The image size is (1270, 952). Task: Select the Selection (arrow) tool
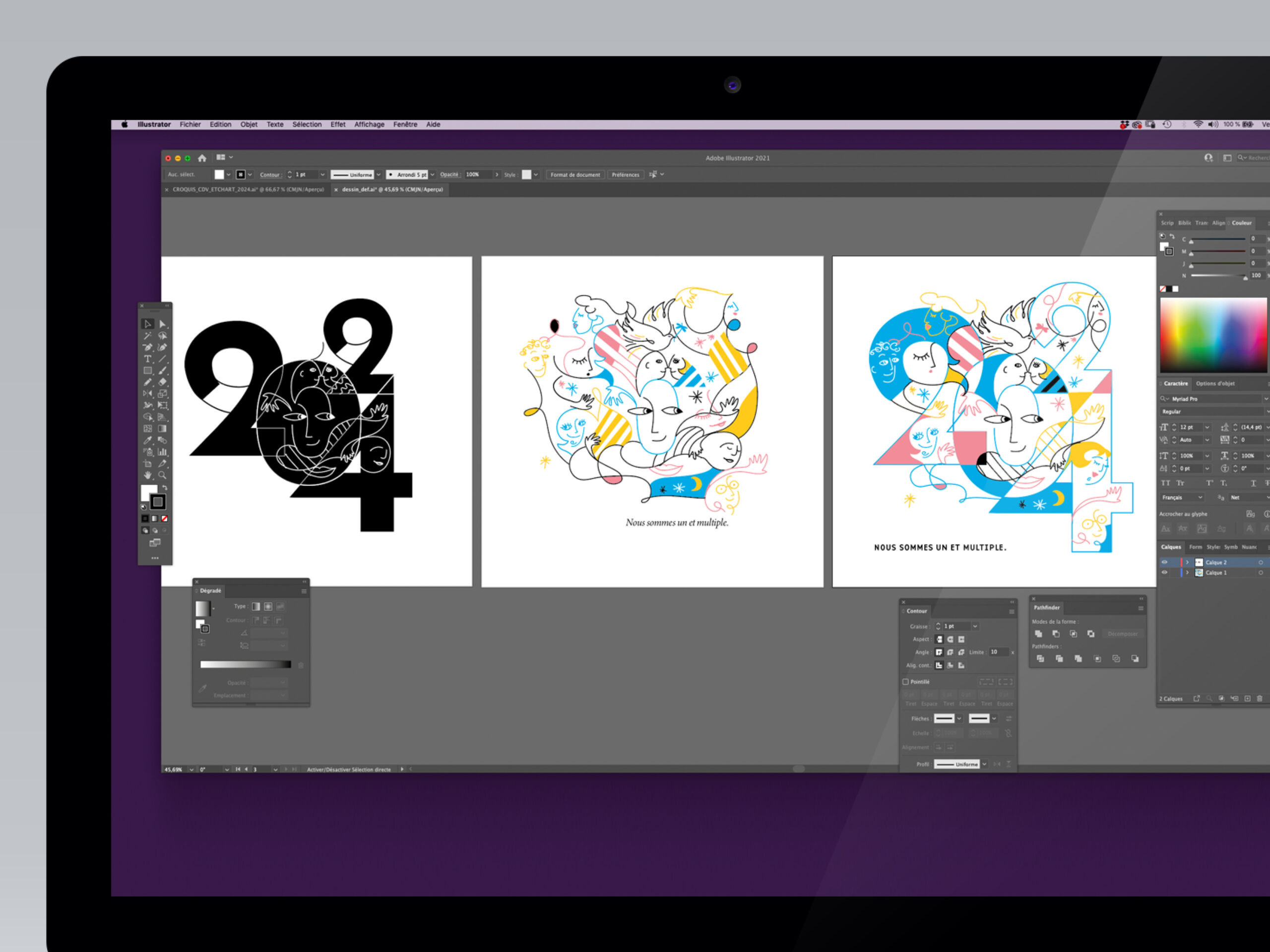coord(147,324)
